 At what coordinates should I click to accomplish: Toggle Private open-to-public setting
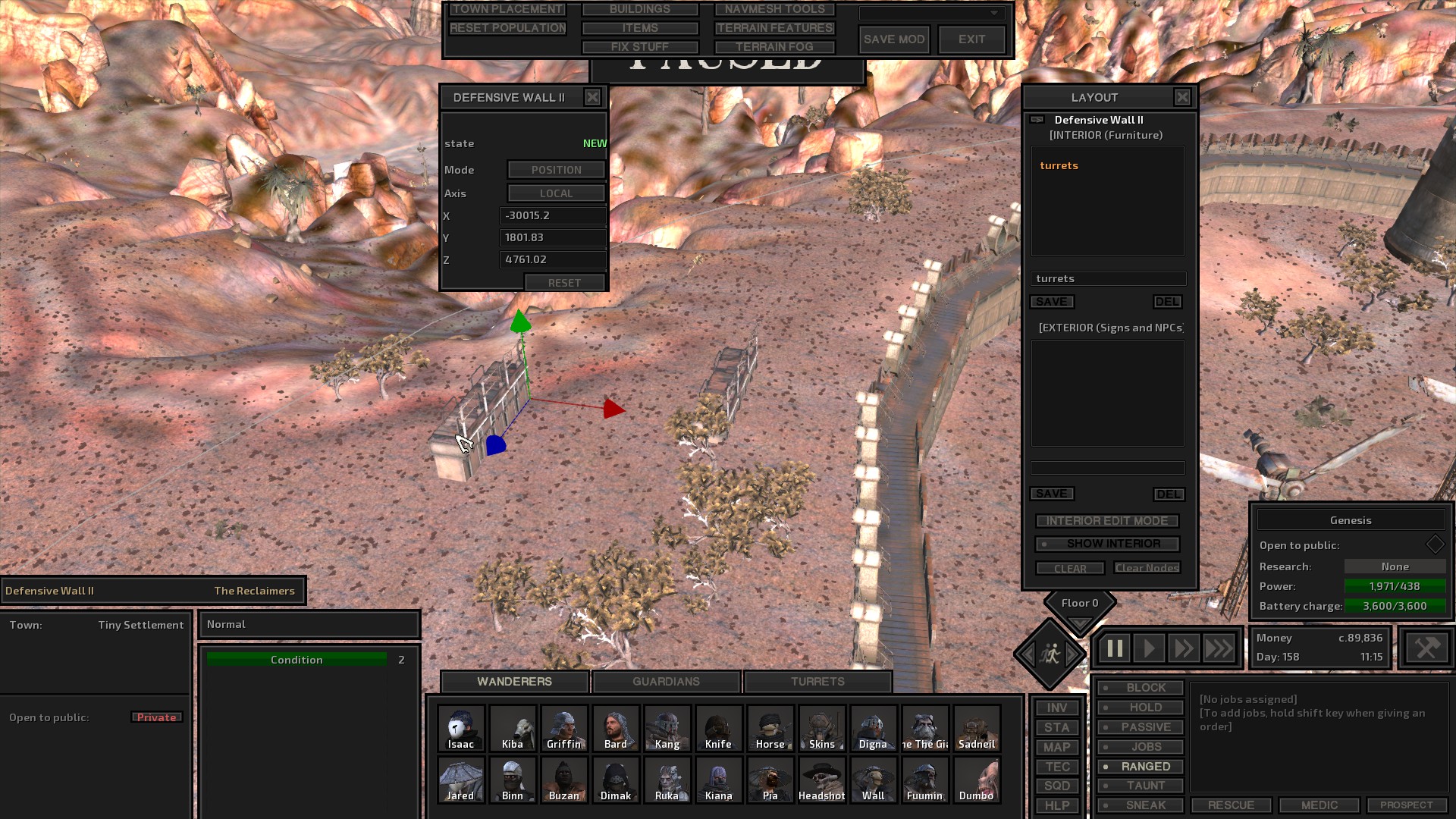point(156,717)
